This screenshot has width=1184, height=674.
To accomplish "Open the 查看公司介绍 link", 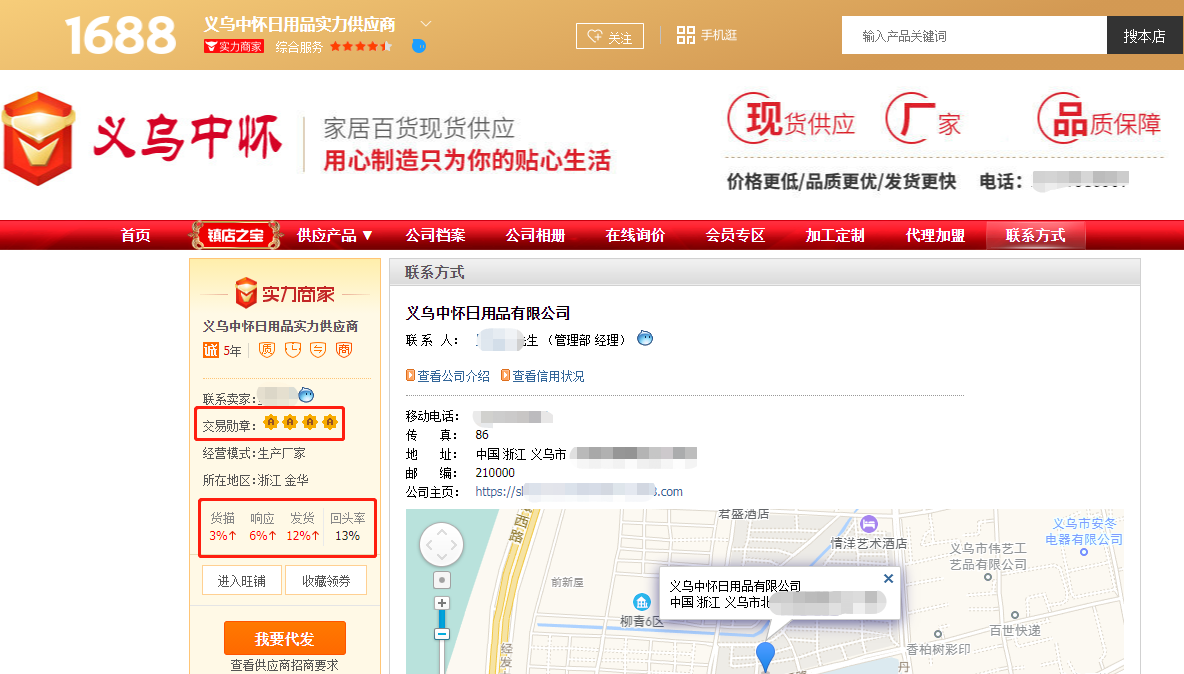I will 454,376.
